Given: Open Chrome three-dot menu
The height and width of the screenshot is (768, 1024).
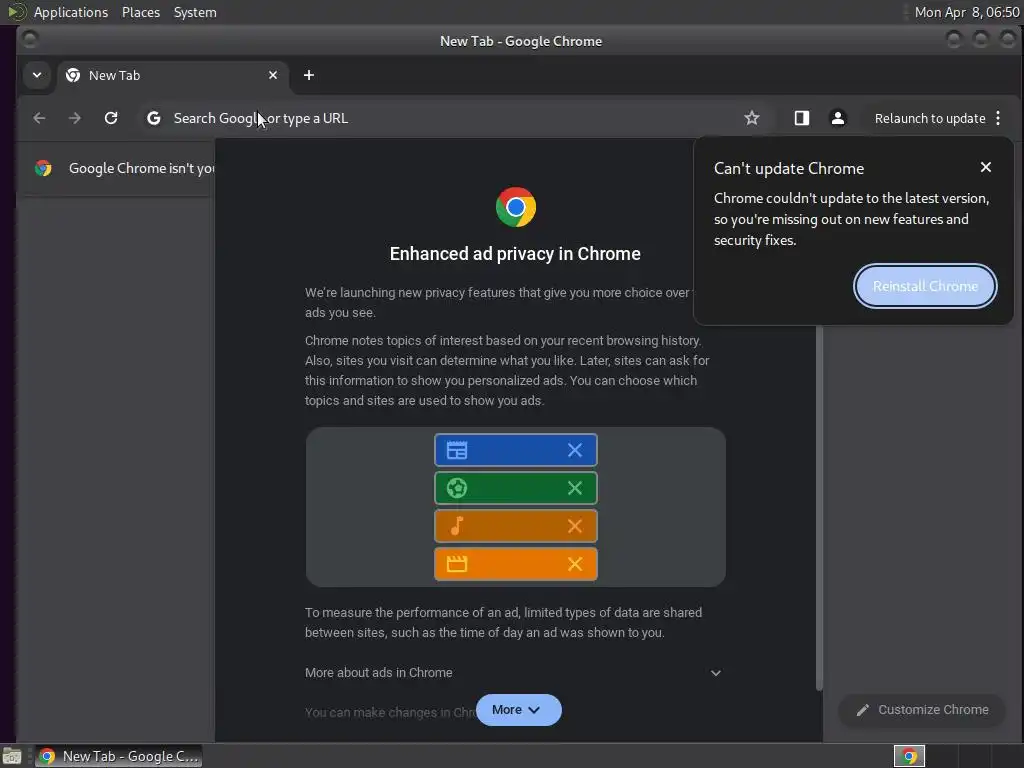Looking at the screenshot, I should click(998, 118).
